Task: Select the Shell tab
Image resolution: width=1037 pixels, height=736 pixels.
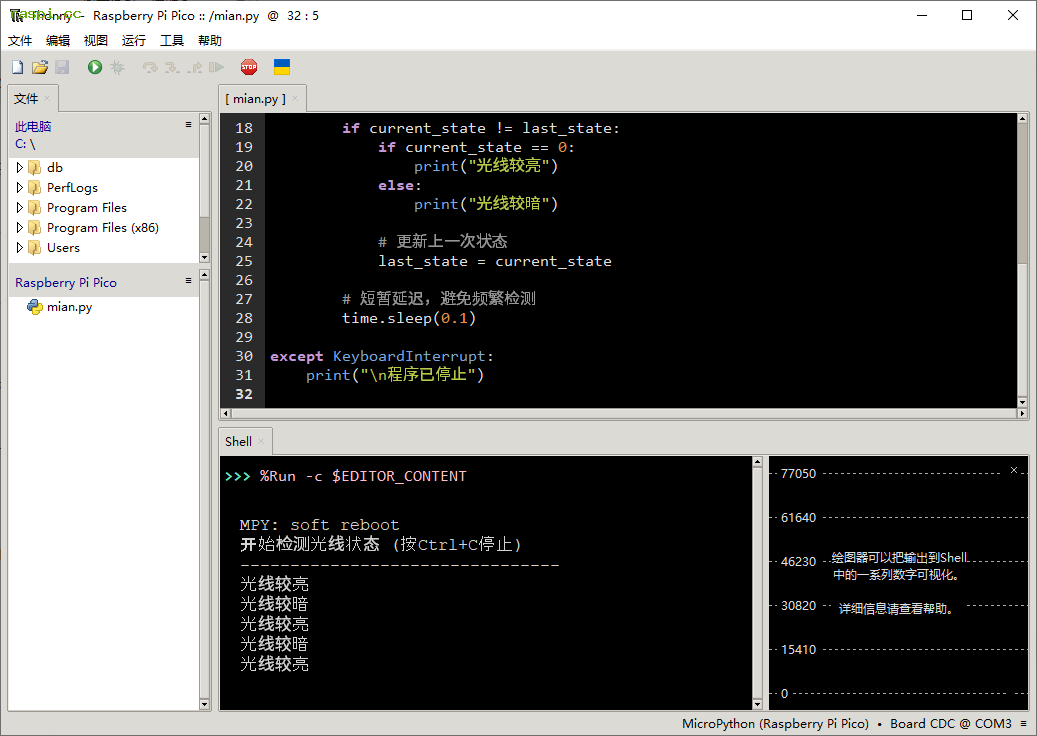Action: point(238,441)
